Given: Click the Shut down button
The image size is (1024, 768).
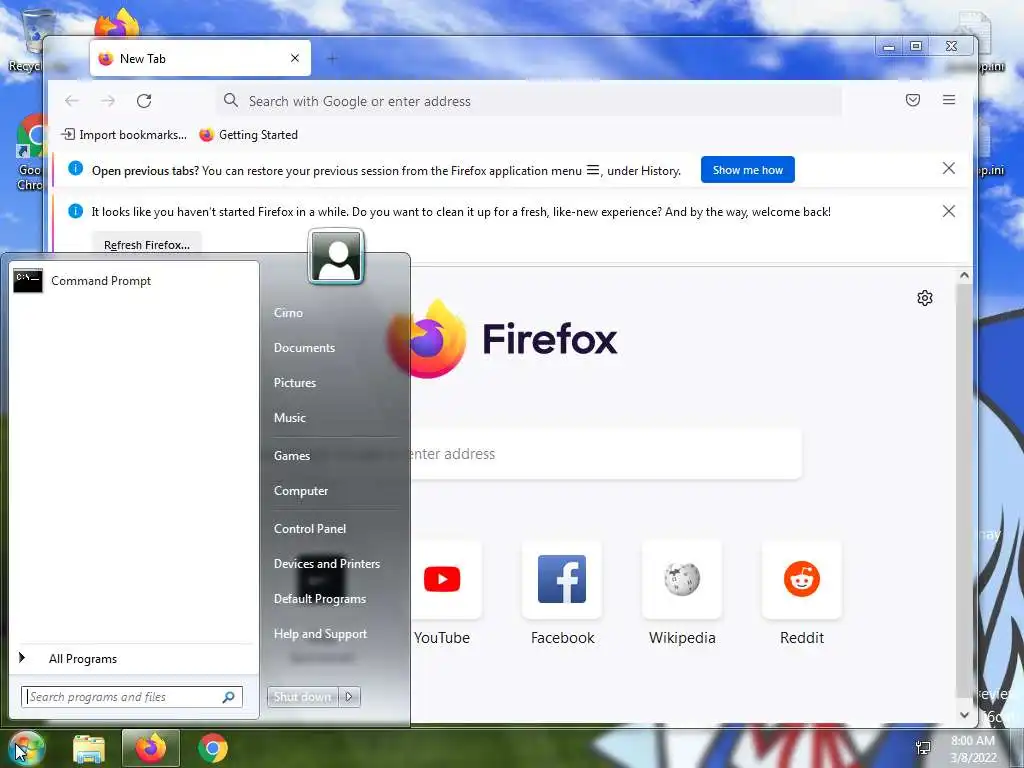Looking at the screenshot, I should (302, 697).
